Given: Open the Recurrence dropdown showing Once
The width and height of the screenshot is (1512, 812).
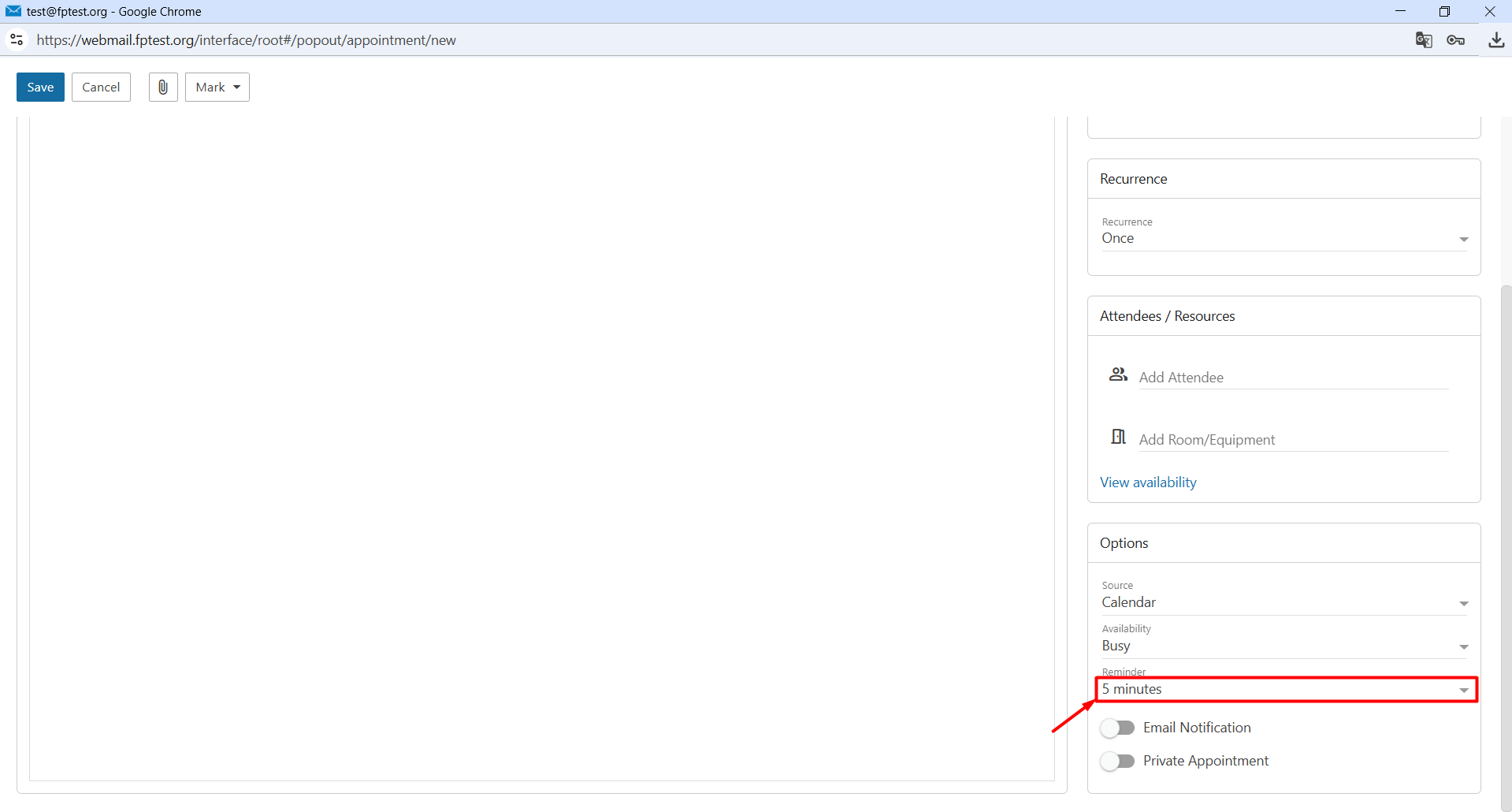Looking at the screenshot, I should tap(1285, 238).
